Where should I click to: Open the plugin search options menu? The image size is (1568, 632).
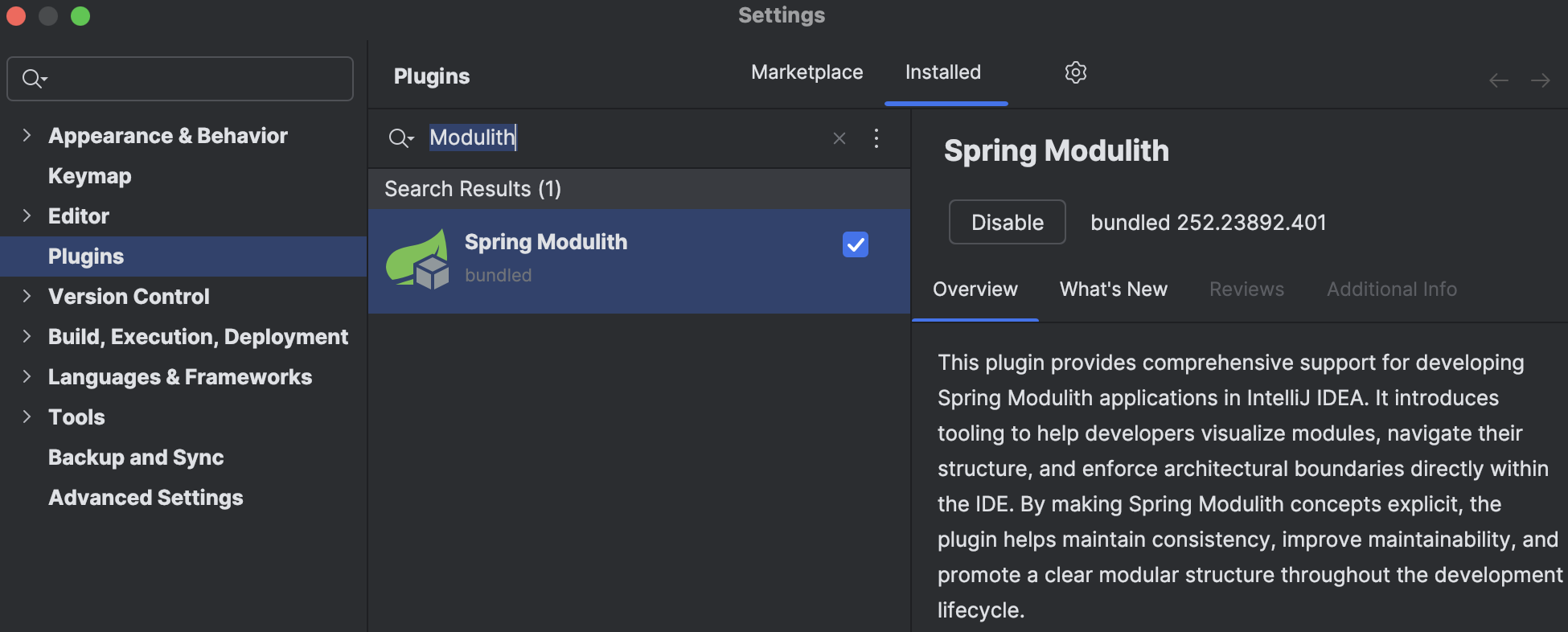pyautogui.click(x=876, y=138)
